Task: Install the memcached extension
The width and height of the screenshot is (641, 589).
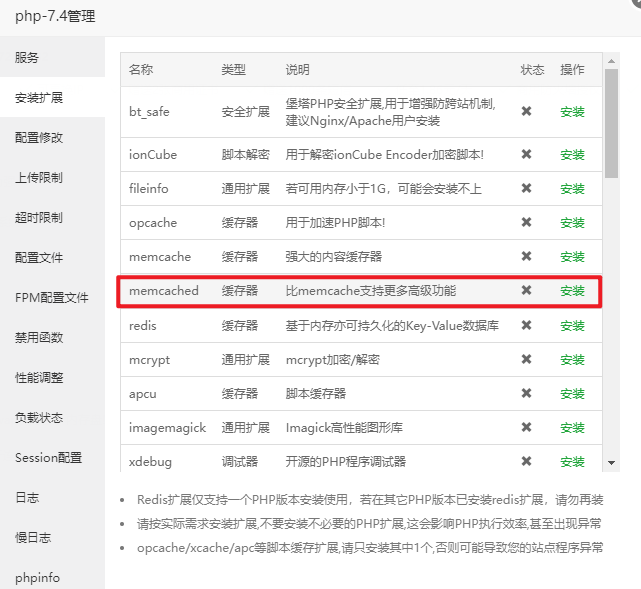Action: point(572,291)
